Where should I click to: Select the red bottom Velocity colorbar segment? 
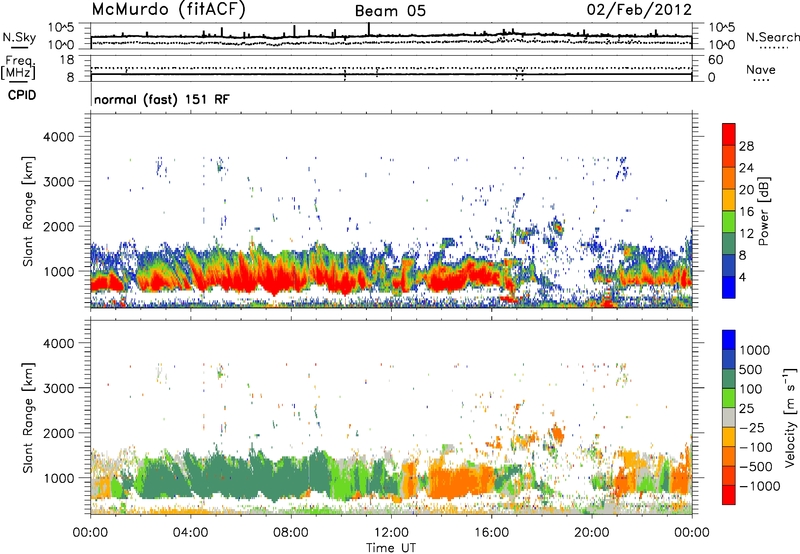pos(729,495)
